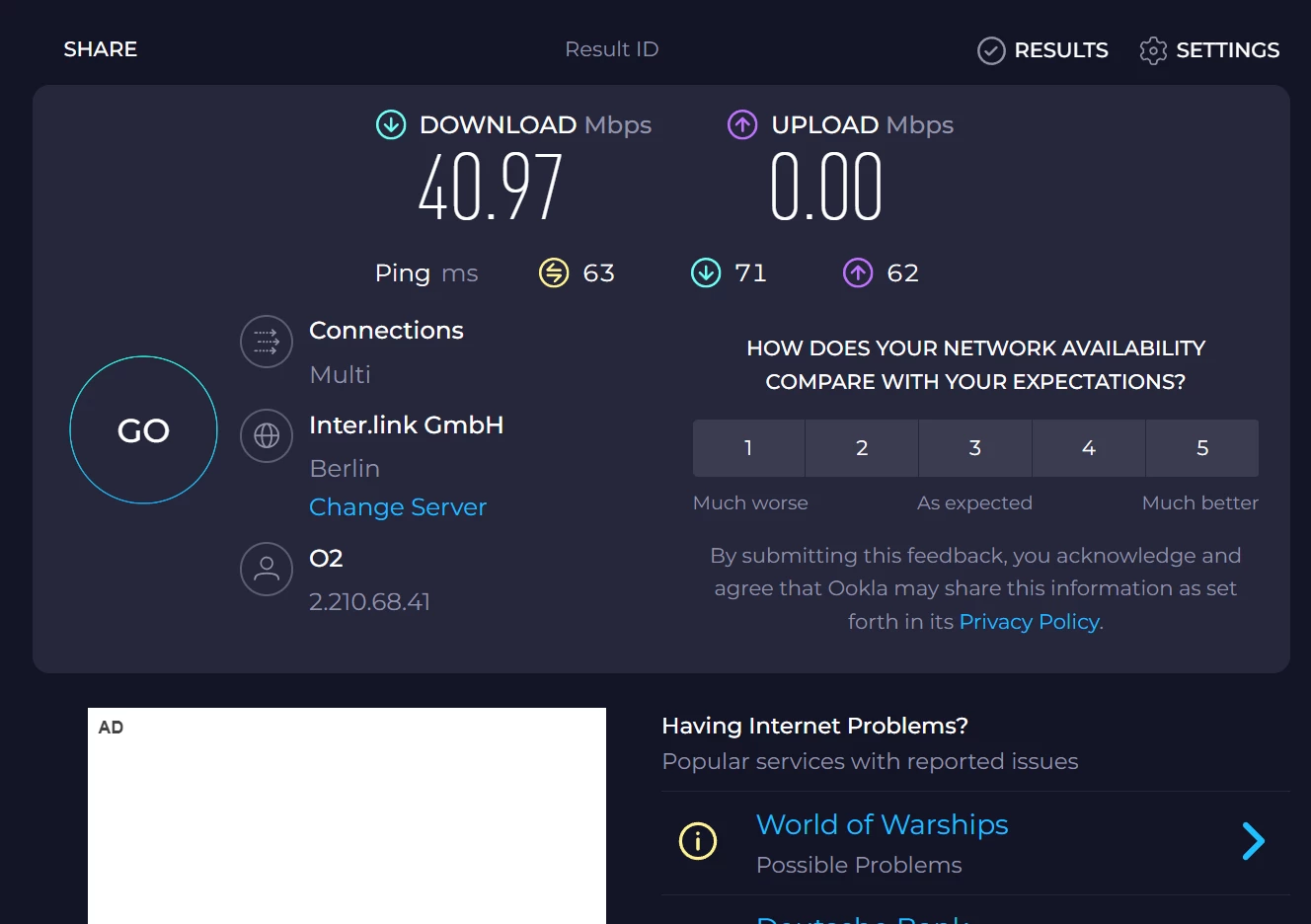Click the upload latency icon next to 62
This screenshot has width=1311, height=924.
point(858,272)
